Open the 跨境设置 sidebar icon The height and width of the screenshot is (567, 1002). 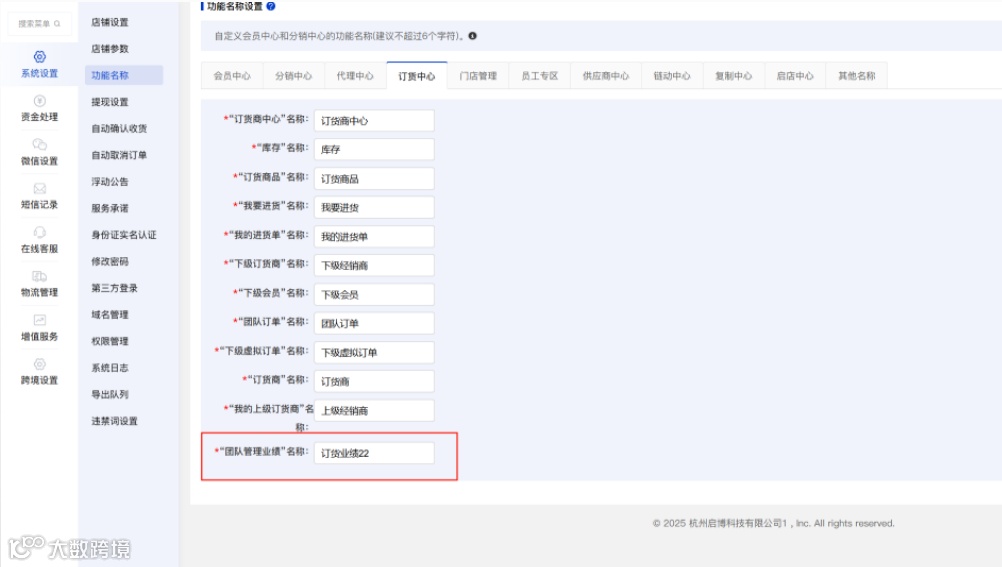(x=40, y=364)
